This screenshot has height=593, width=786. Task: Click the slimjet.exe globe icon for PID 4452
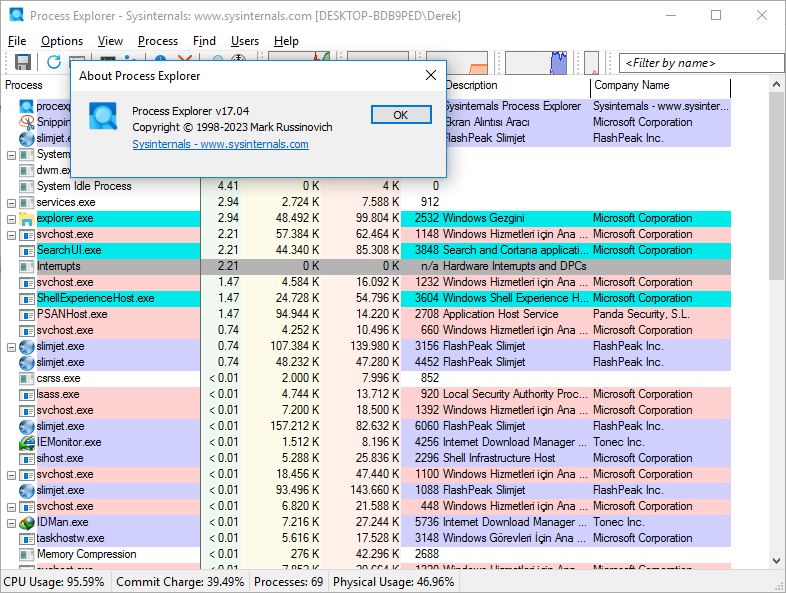(x=27, y=362)
